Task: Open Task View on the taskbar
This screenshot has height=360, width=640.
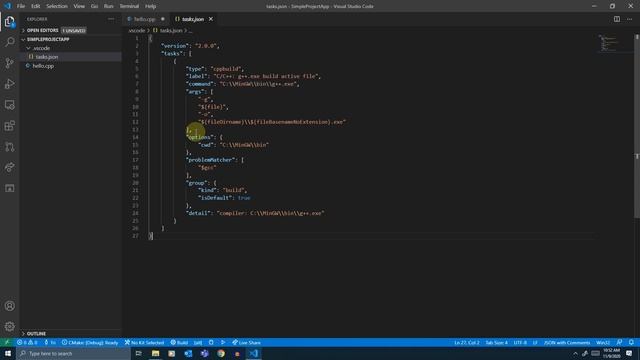Action: pos(138,353)
